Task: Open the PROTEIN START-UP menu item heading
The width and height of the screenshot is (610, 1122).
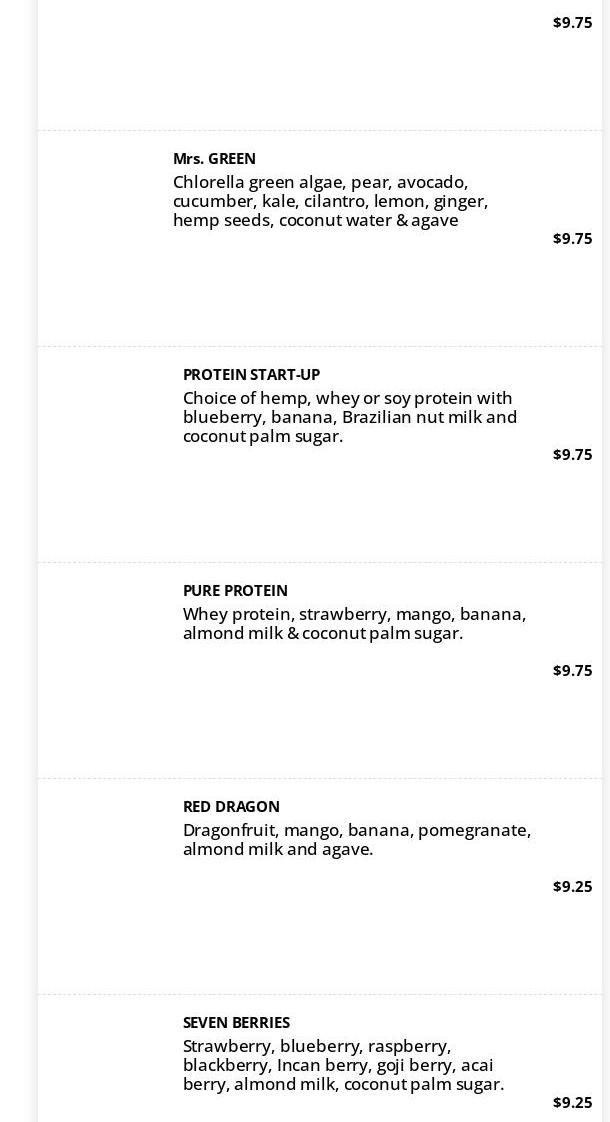Action: [251, 375]
